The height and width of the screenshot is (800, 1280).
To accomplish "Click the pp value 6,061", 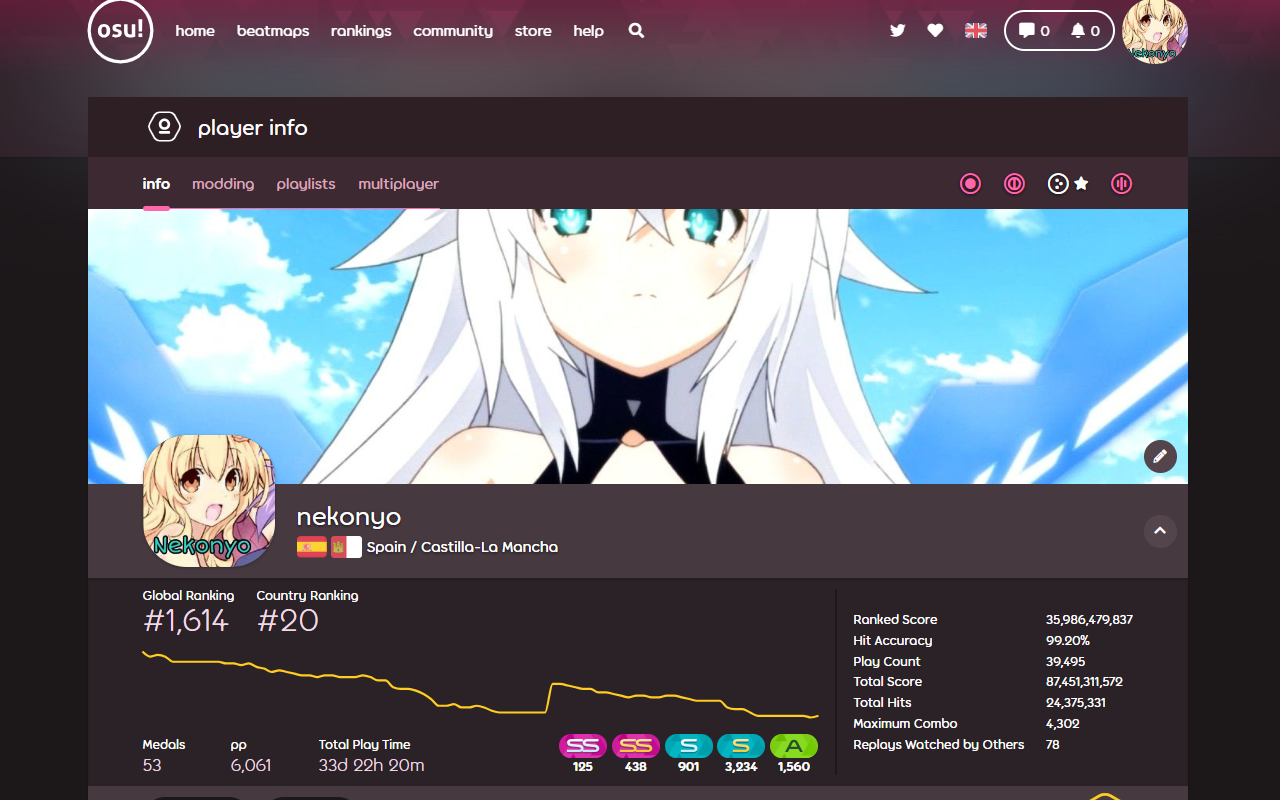I will [x=251, y=766].
